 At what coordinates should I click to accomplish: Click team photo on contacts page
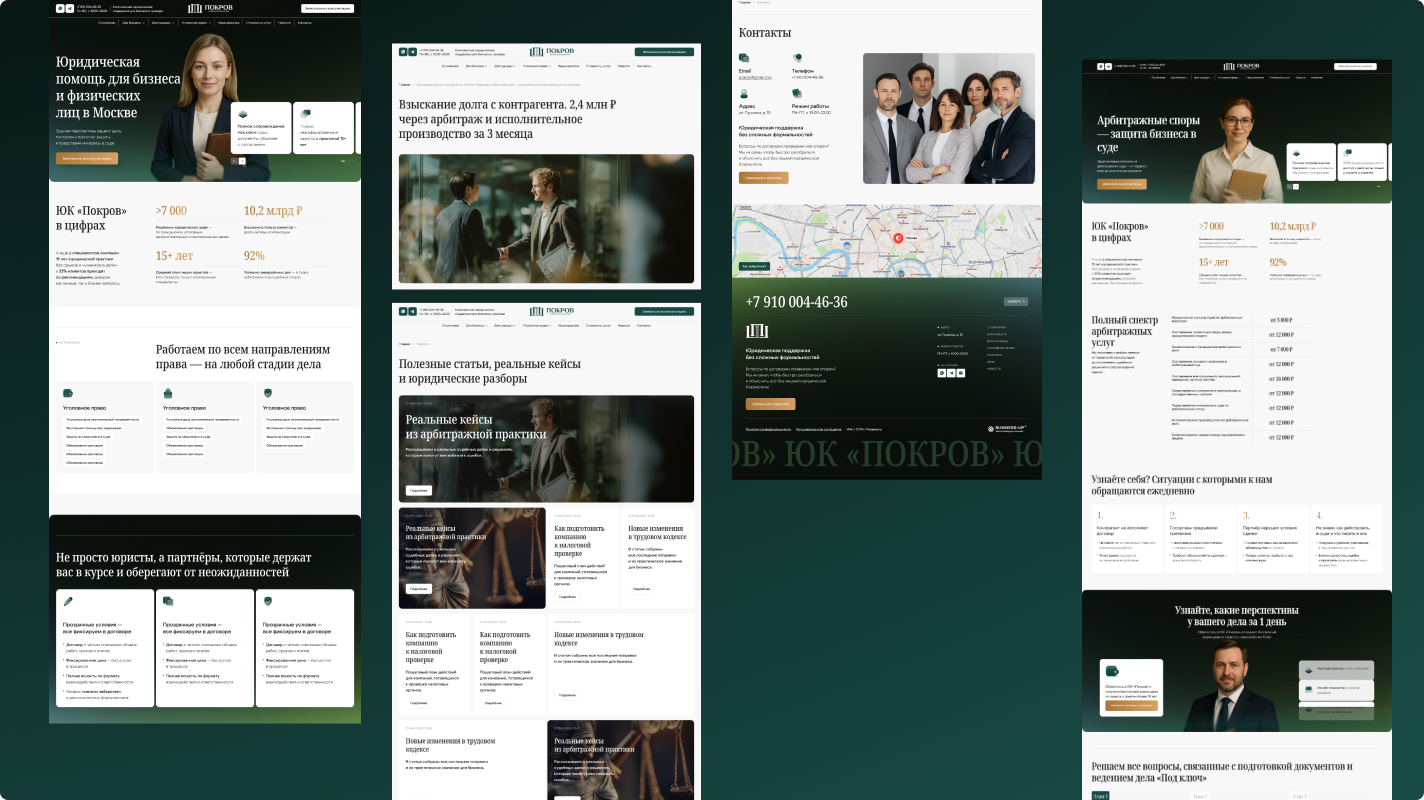click(949, 118)
